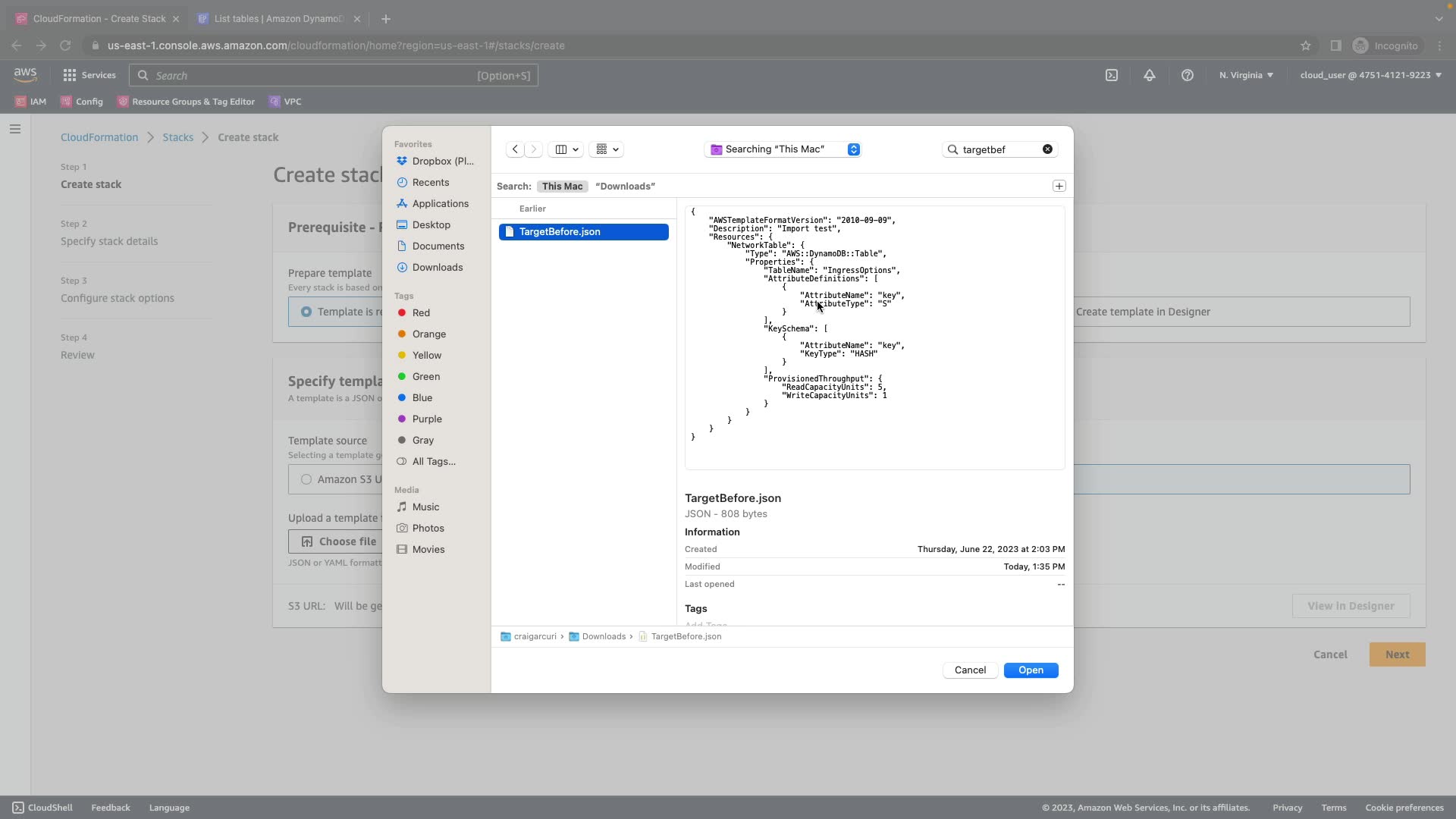Select Amazon S3 URL radio button

pos(306,479)
